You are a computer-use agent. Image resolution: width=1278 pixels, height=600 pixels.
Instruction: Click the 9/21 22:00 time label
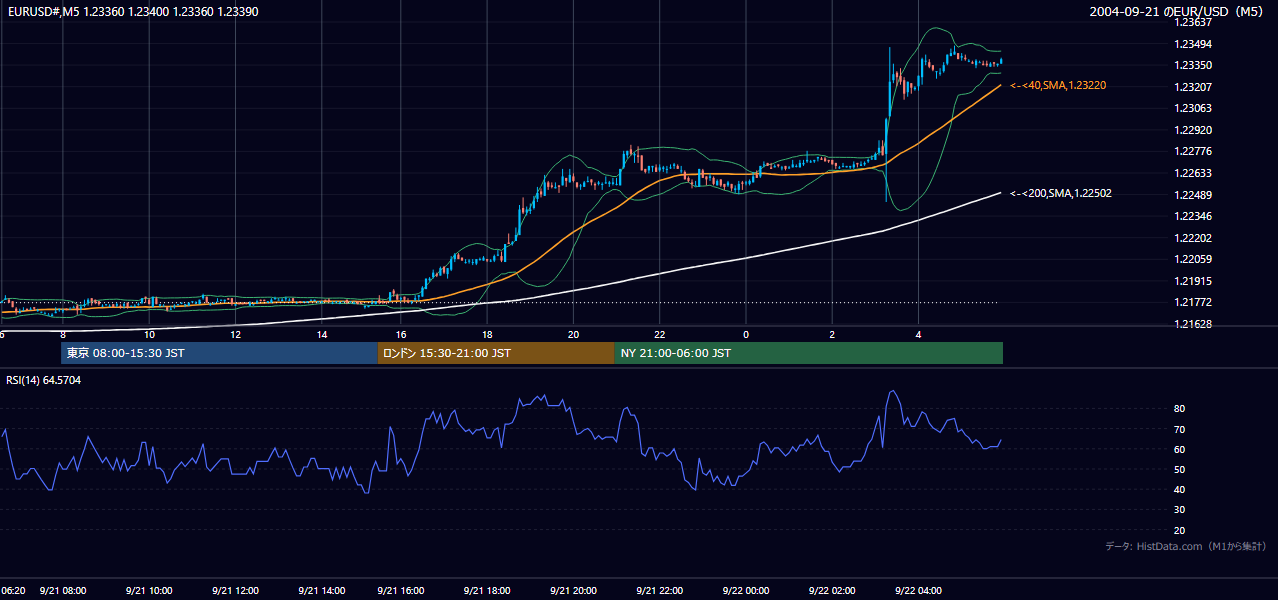pyautogui.click(x=659, y=590)
